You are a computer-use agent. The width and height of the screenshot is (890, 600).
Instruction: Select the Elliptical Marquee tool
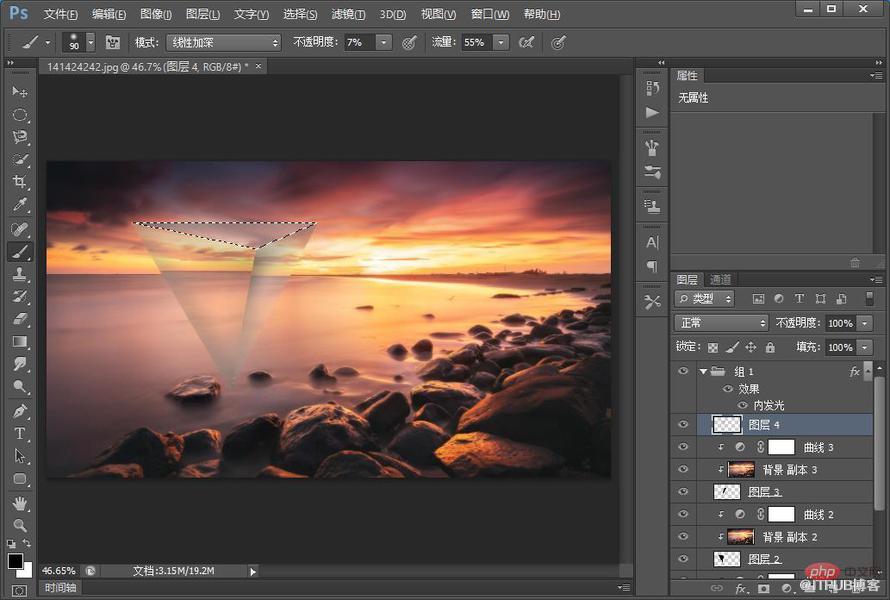click(19, 115)
